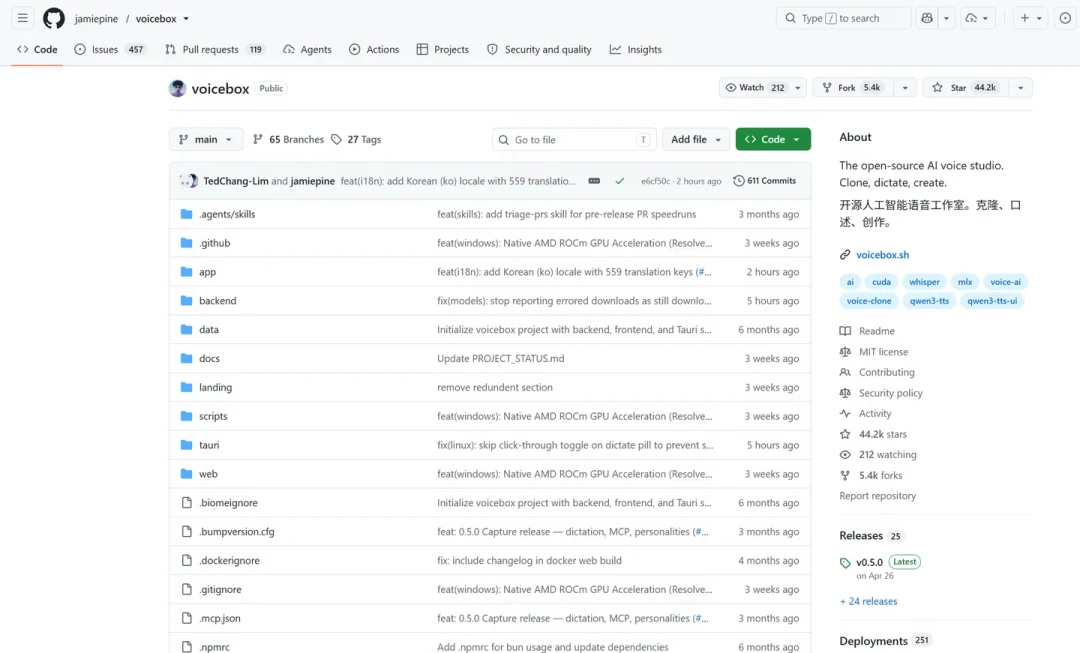1080x653 pixels.
Task: Open the Insights tab
Action: pyautogui.click(x=636, y=50)
